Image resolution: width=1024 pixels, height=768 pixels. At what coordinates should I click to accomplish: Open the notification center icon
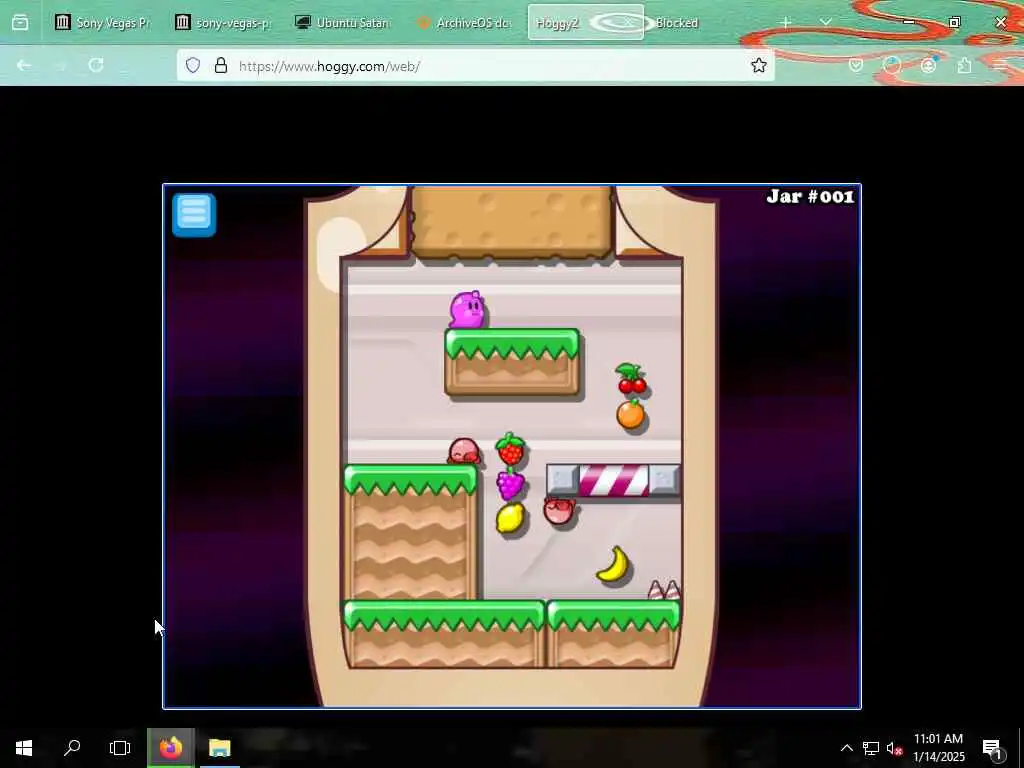(992, 748)
